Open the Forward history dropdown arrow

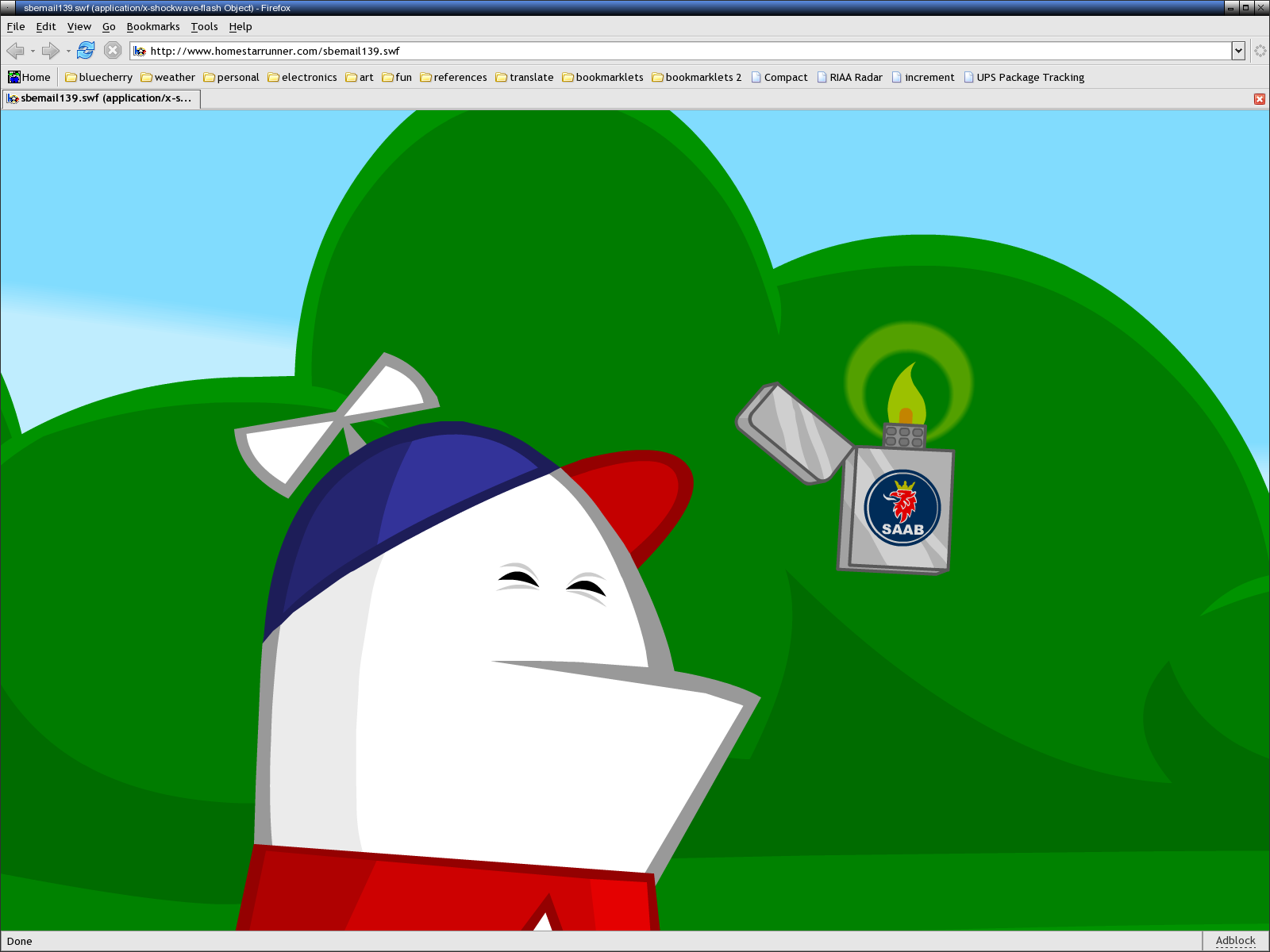click(x=68, y=52)
